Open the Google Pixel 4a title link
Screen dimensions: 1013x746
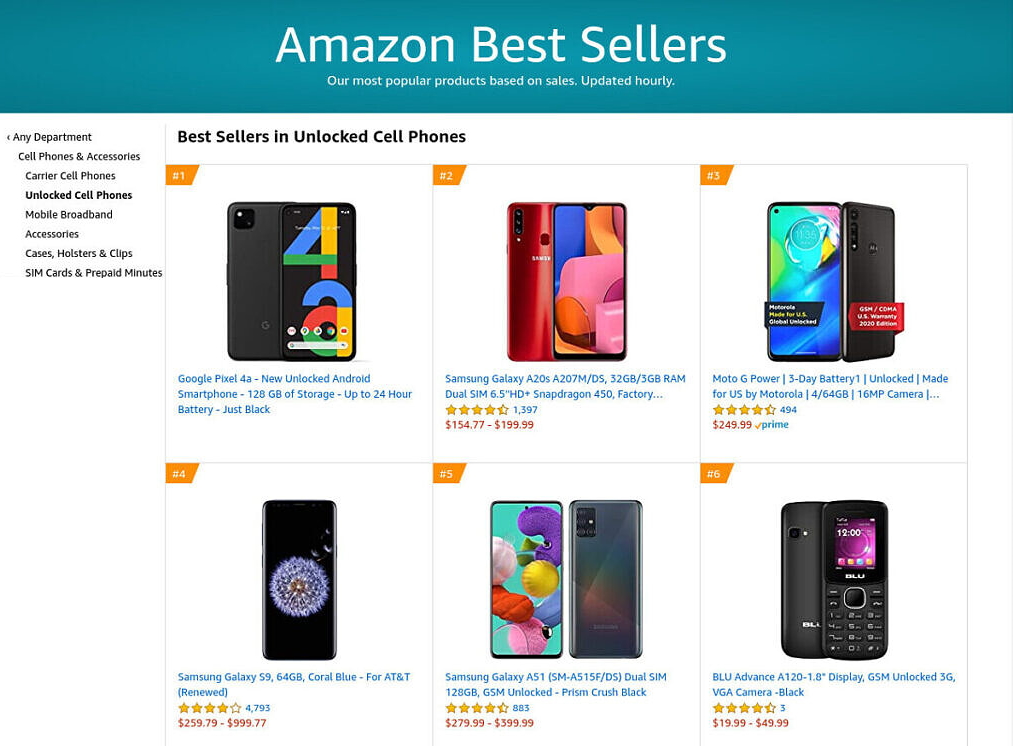(x=295, y=394)
